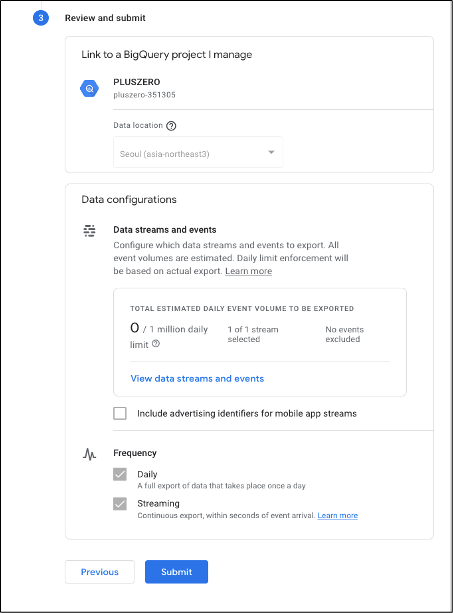The image size is (453, 613).
Task: Enable advertising identifiers for mobile app streams
Action: coord(120,413)
